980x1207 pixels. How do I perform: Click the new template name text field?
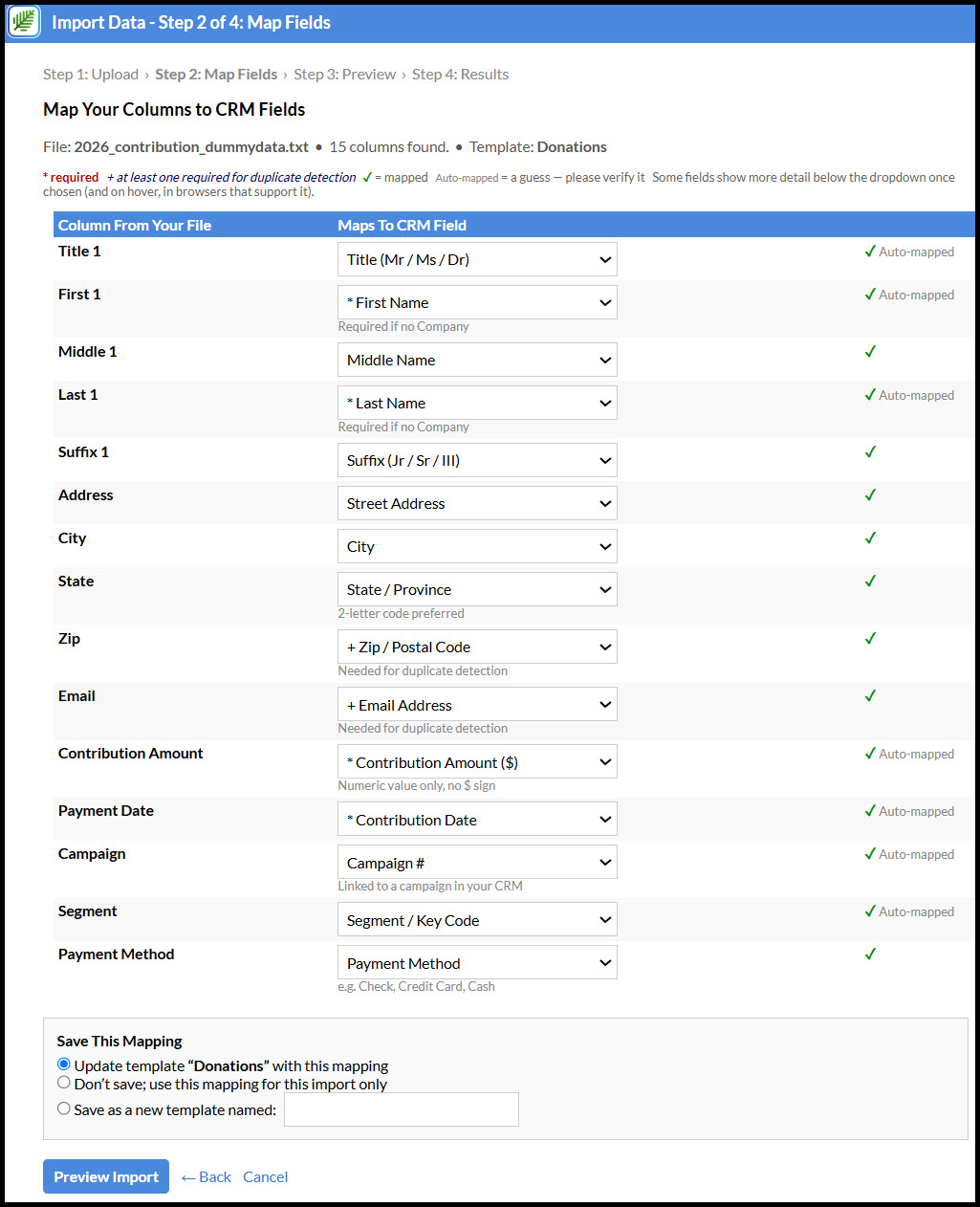[402, 1109]
